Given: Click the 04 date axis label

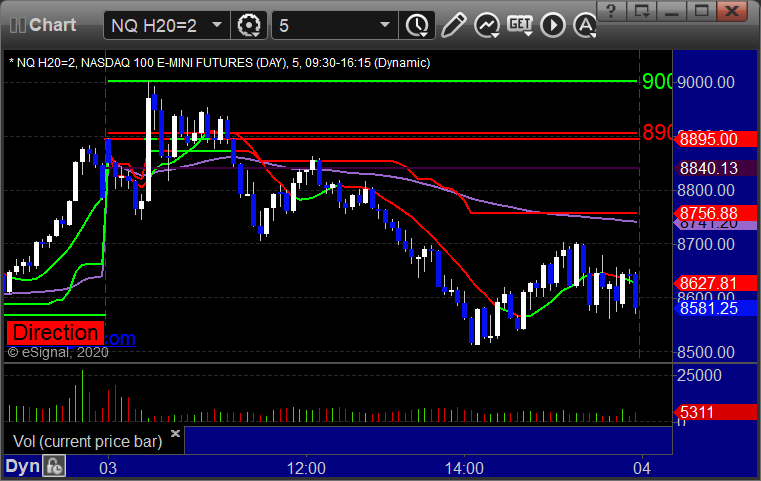Looking at the screenshot, I should tap(642, 468).
